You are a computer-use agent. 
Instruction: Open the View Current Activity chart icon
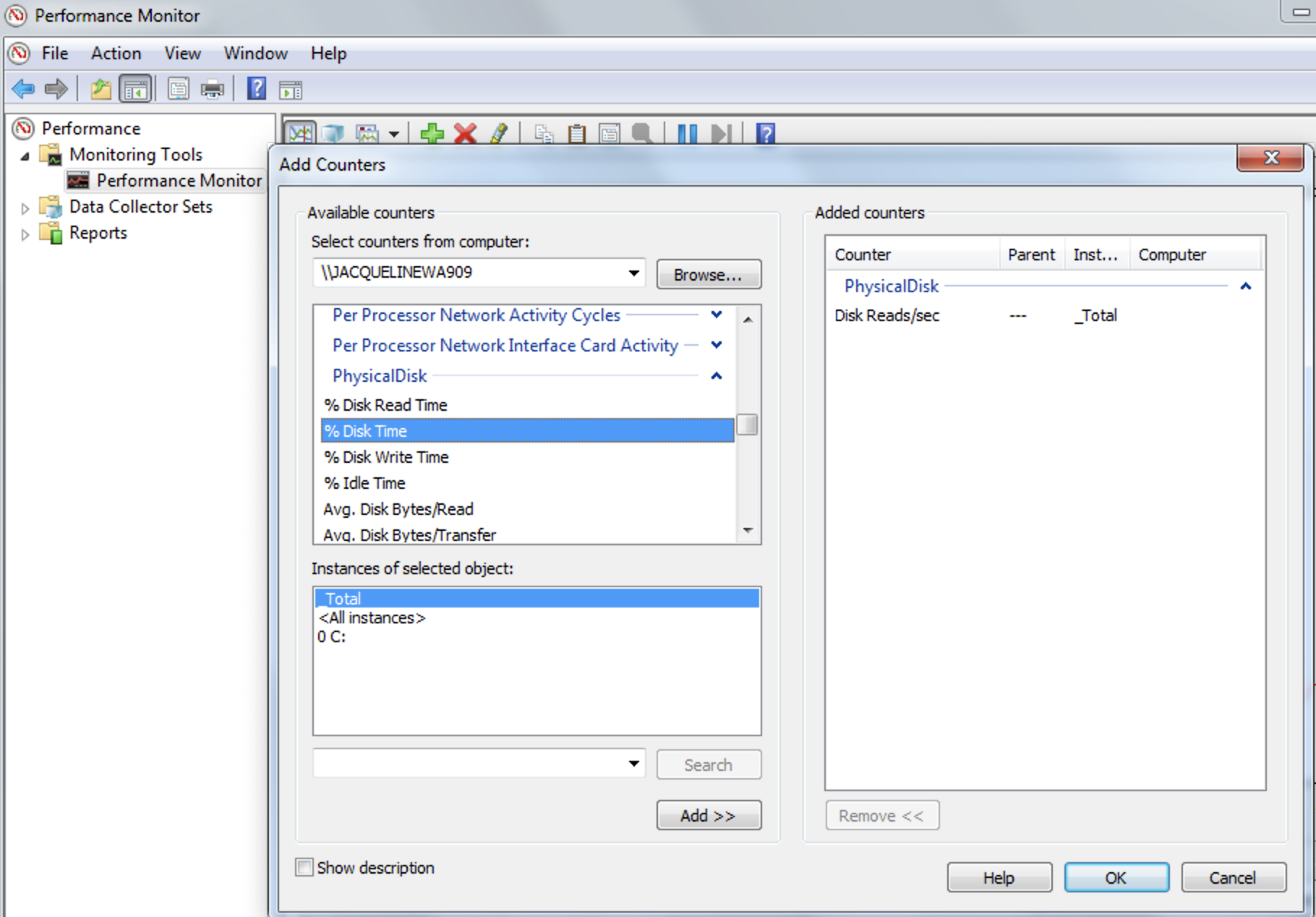302,133
